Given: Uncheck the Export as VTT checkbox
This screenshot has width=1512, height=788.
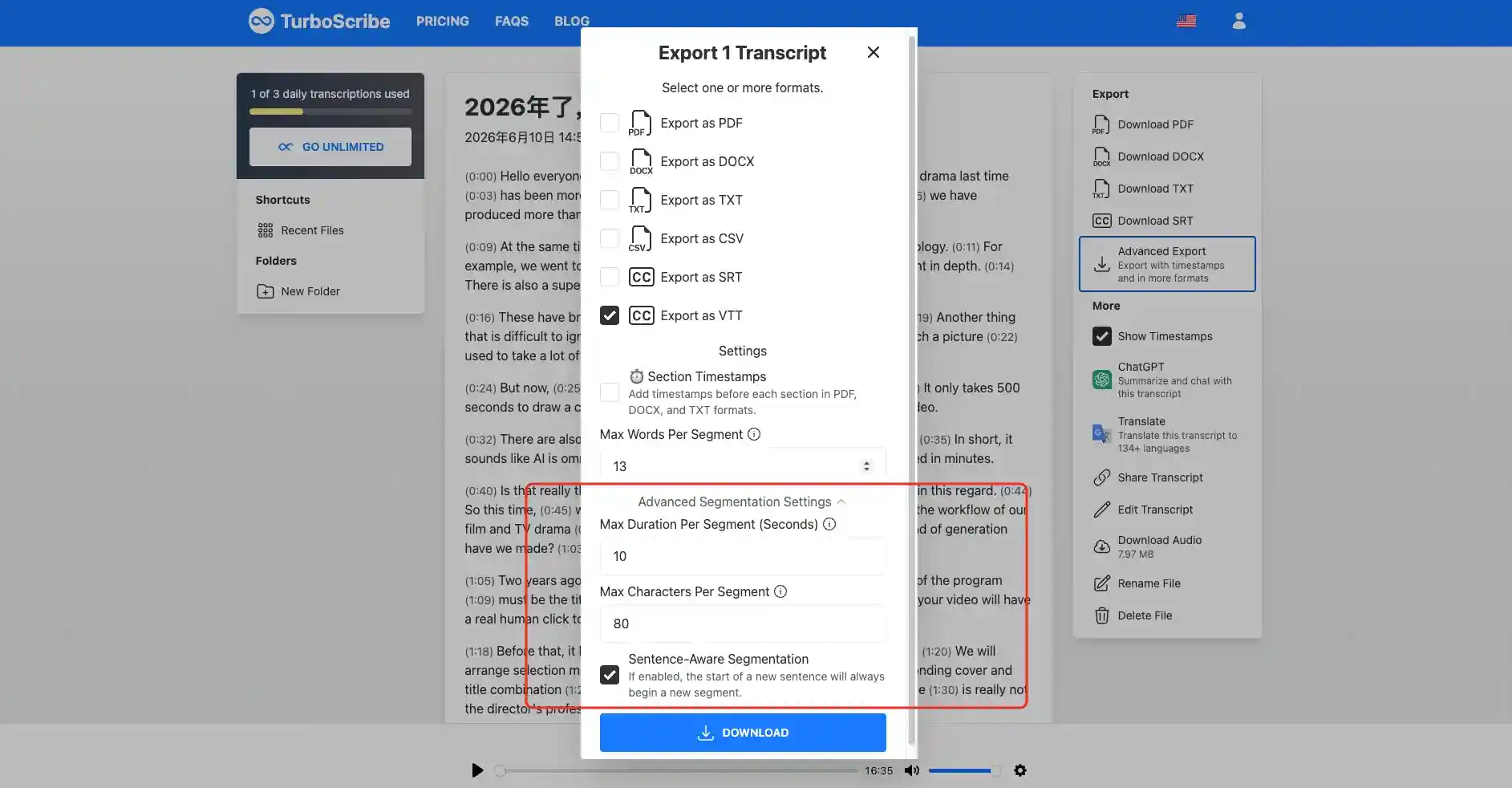Looking at the screenshot, I should point(610,315).
